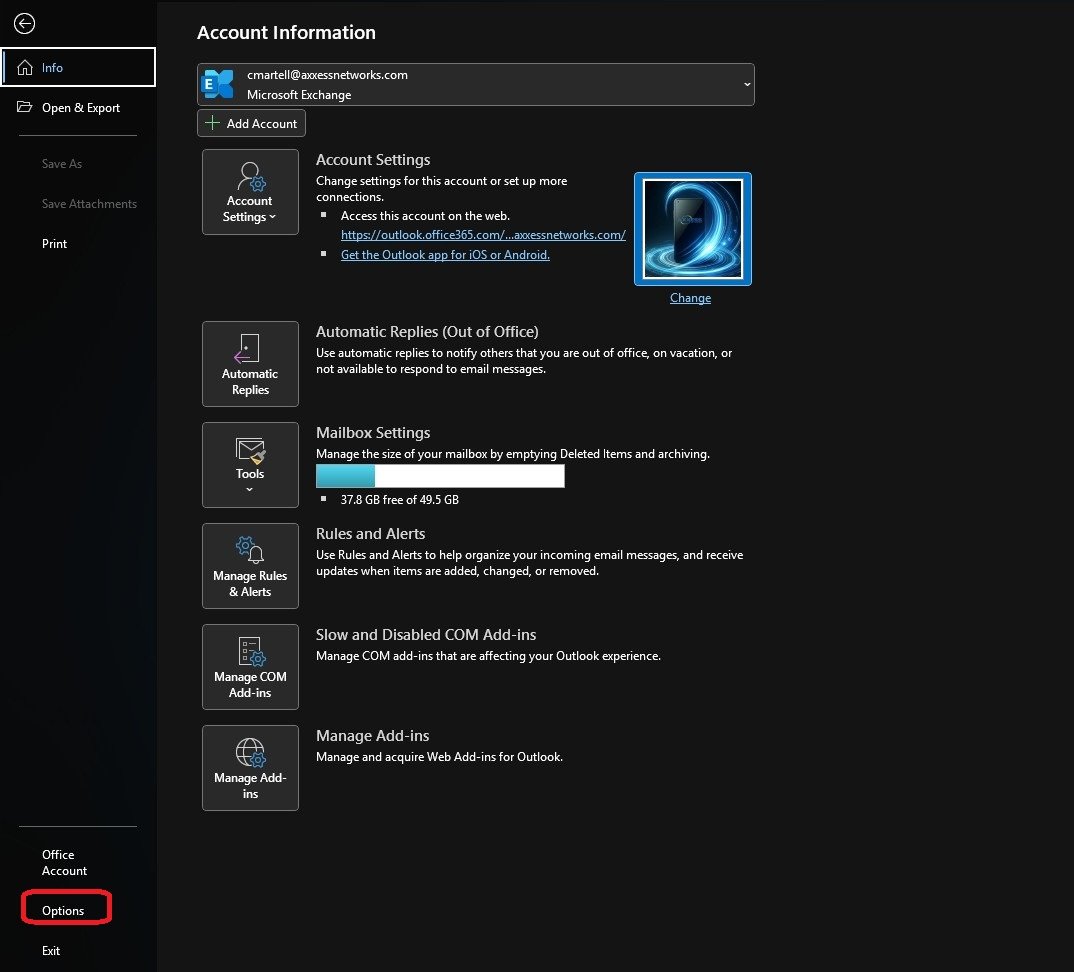The image size is (1074, 972).
Task: Expand the account selector dropdown arrow
Action: click(746, 85)
